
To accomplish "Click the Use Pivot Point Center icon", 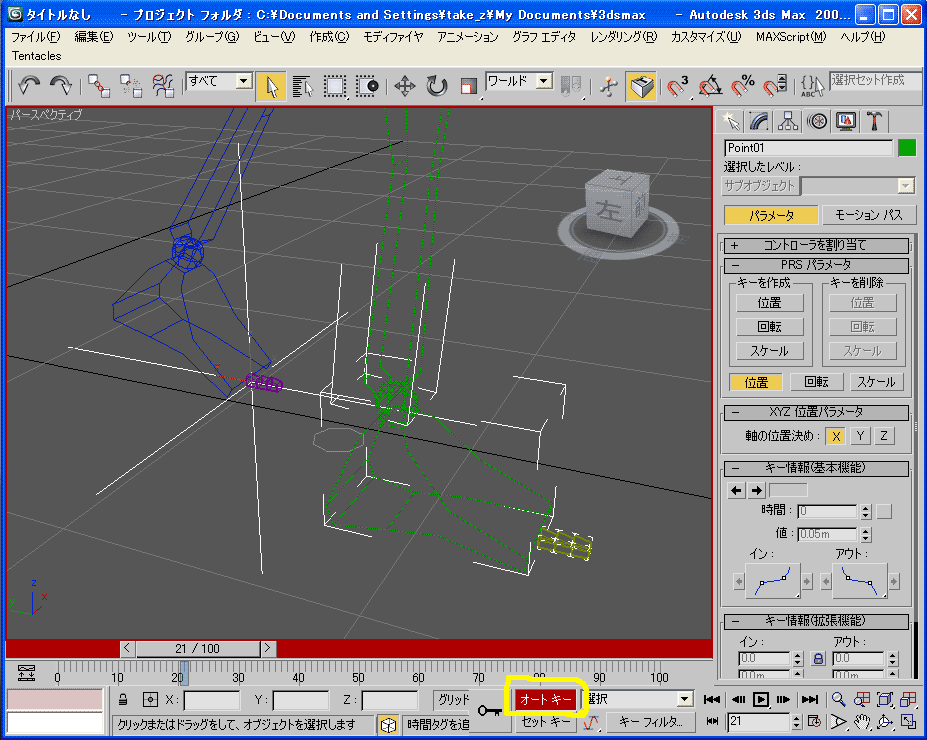I will [571, 86].
